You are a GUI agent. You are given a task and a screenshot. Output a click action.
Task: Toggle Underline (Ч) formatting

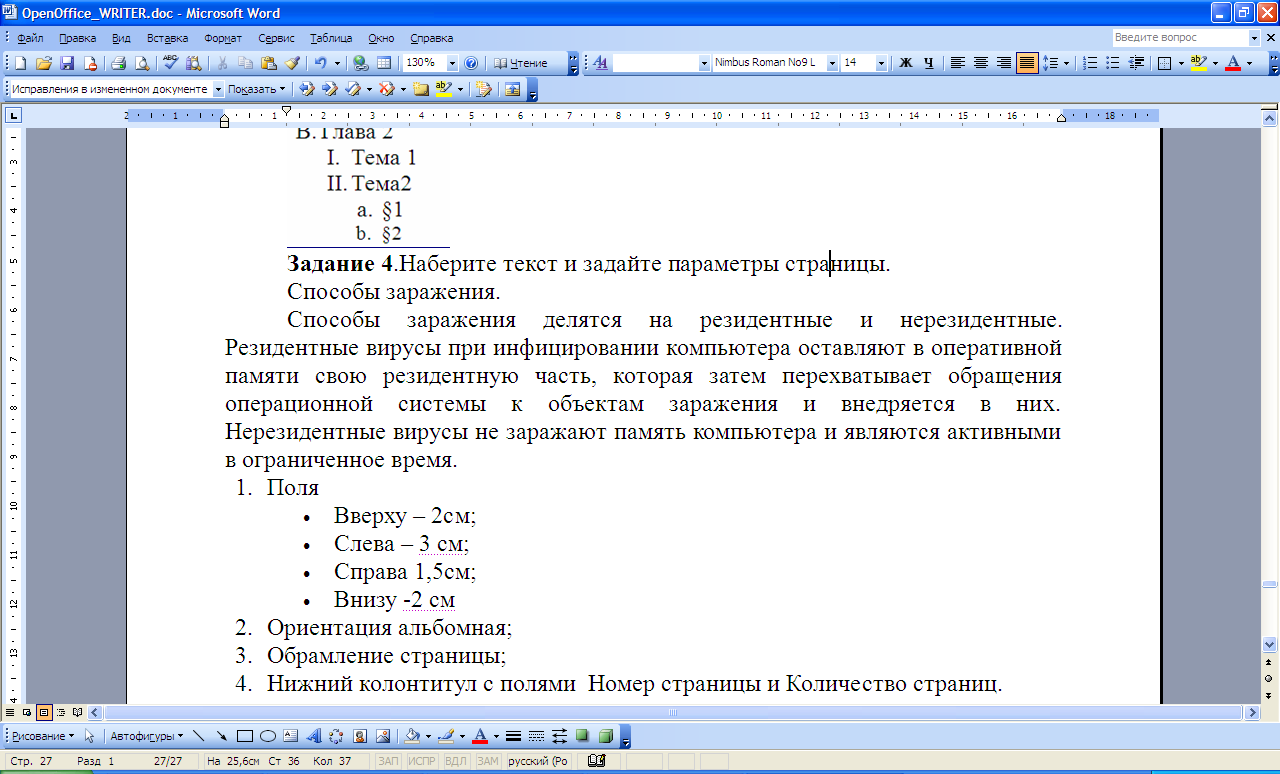click(929, 63)
